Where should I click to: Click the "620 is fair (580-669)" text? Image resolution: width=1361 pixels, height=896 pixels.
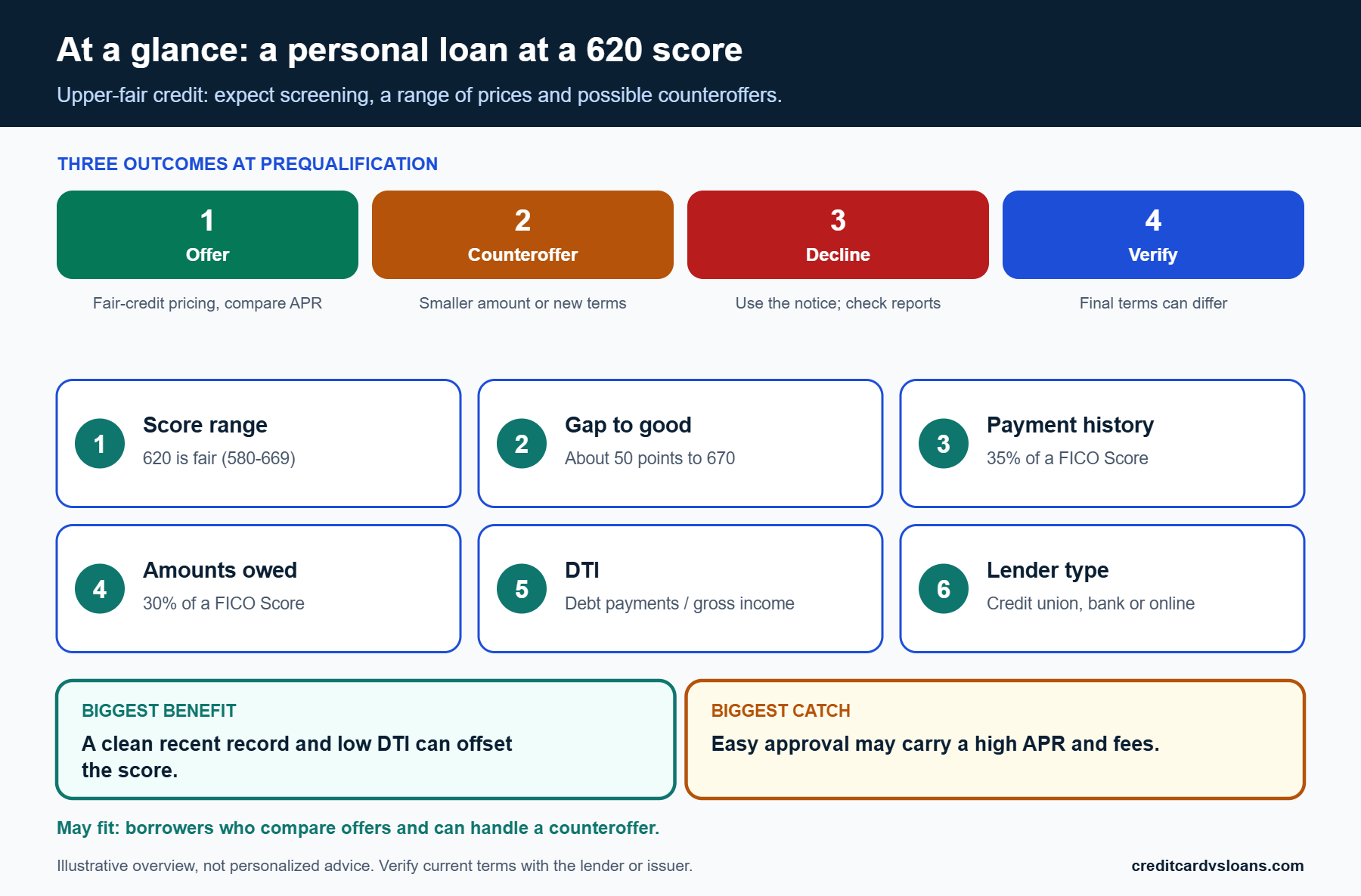[x=219, y=458]
